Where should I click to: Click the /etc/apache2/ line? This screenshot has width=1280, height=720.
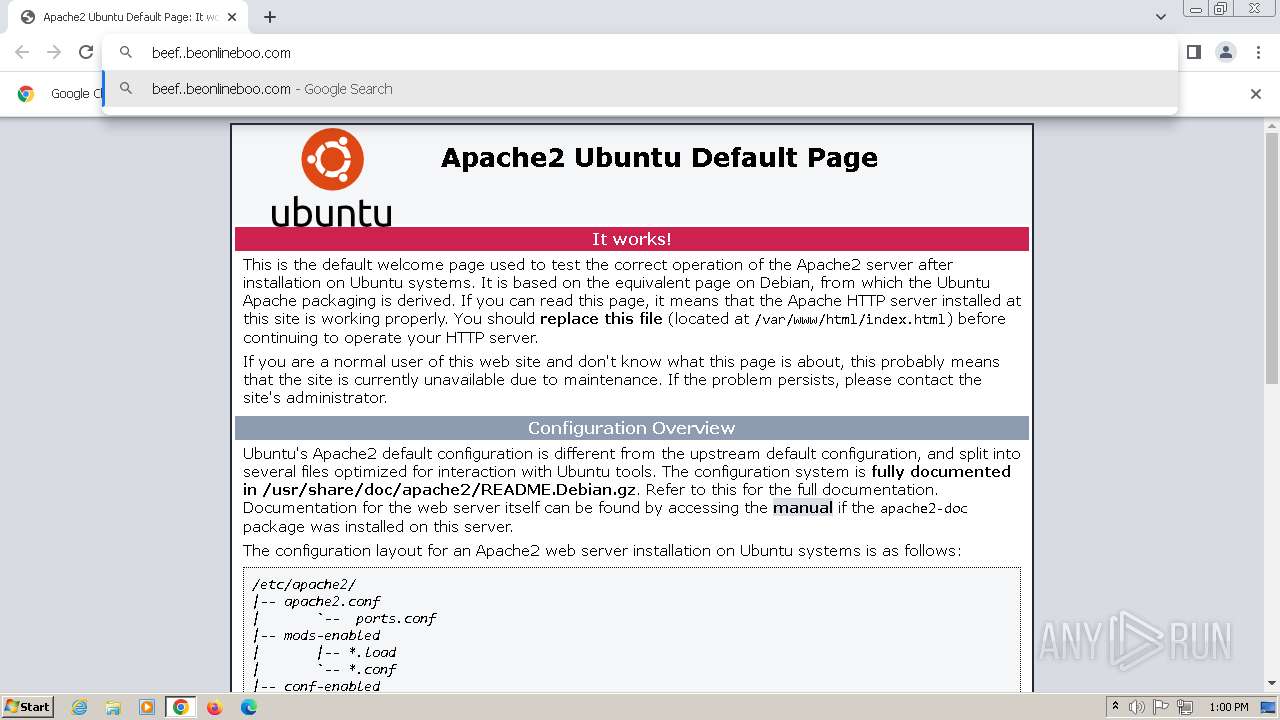pos(304,585)
